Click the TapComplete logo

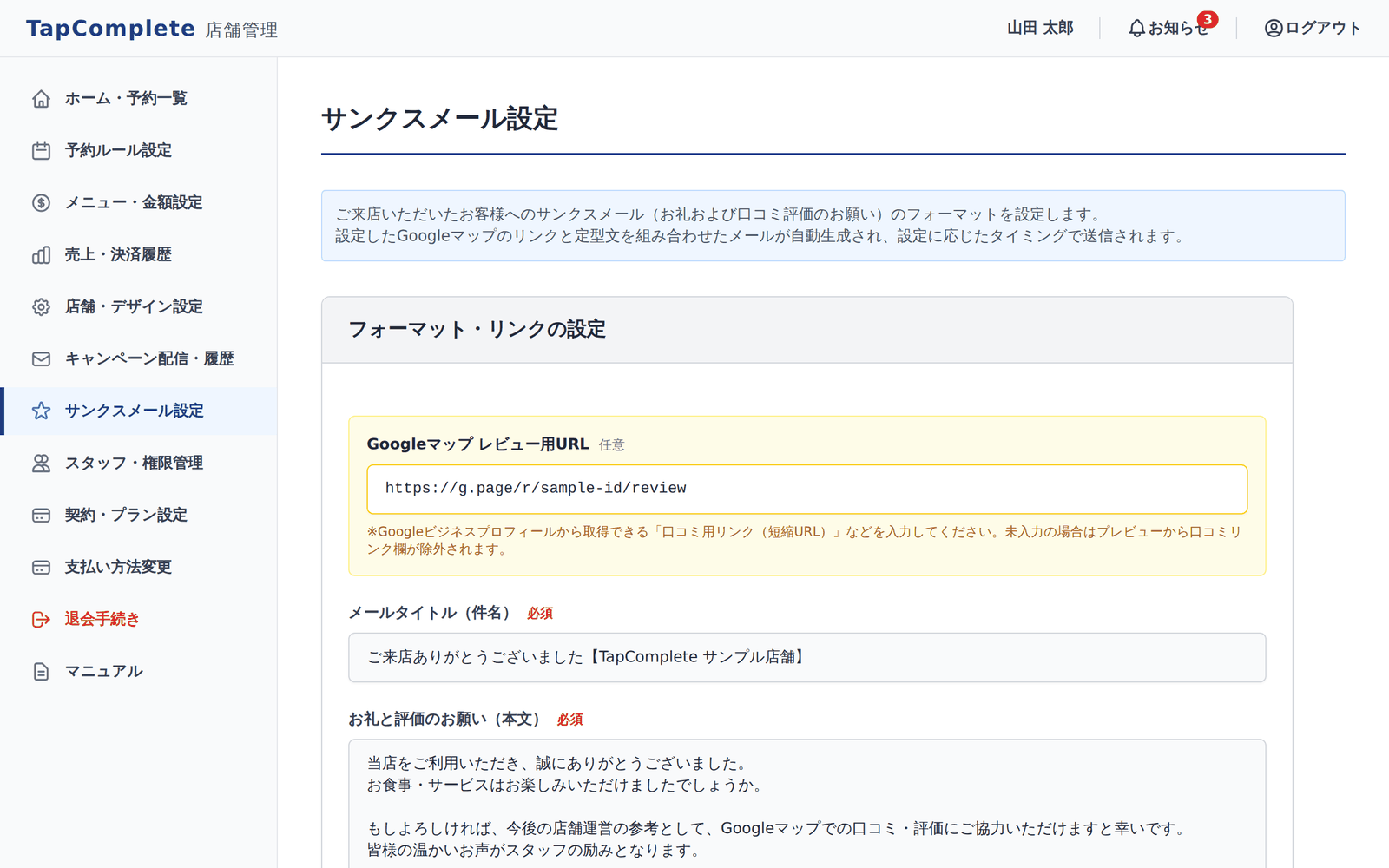(110, 29)
